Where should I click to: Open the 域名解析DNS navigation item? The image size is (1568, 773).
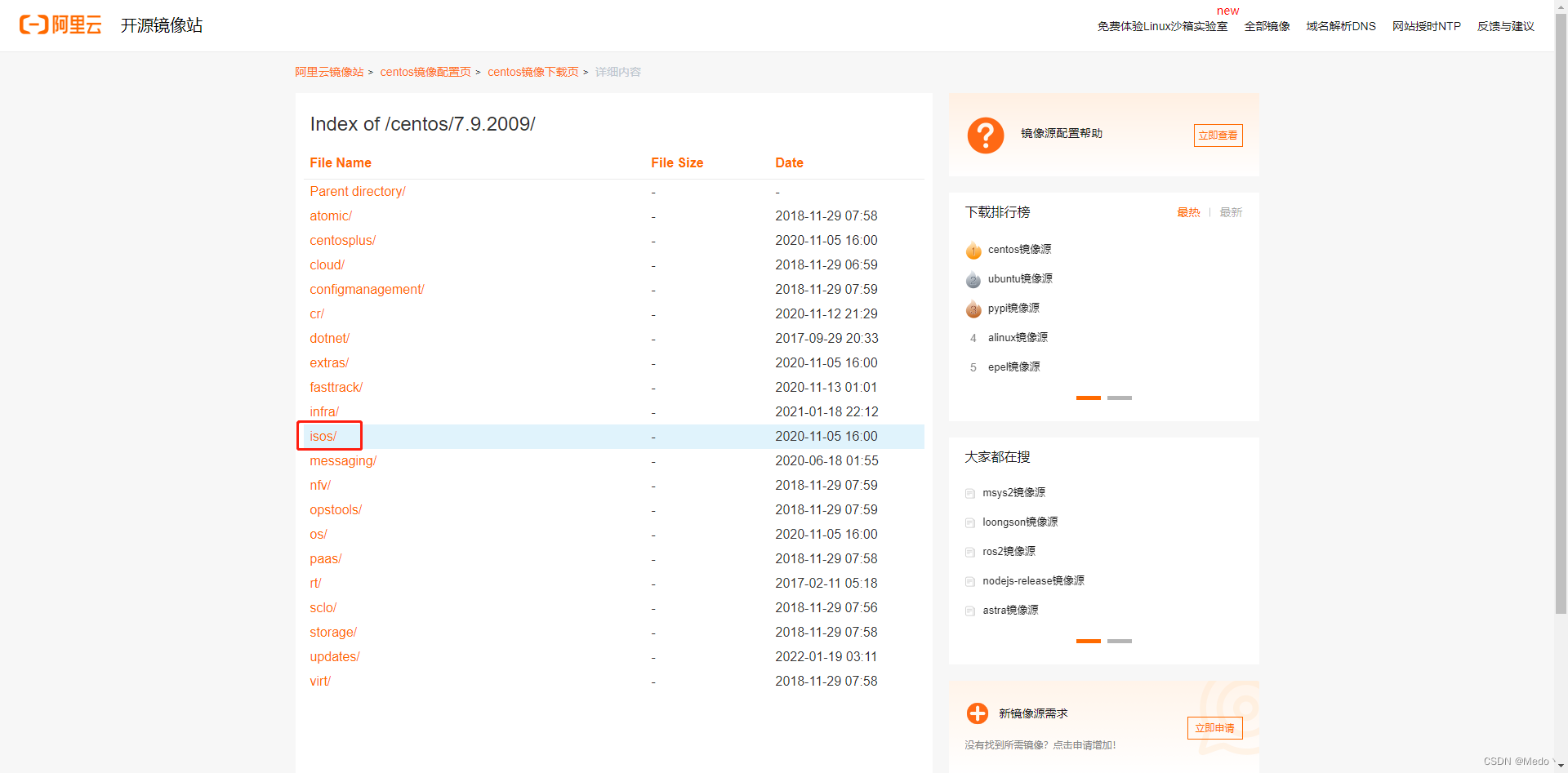[1341, 26]
